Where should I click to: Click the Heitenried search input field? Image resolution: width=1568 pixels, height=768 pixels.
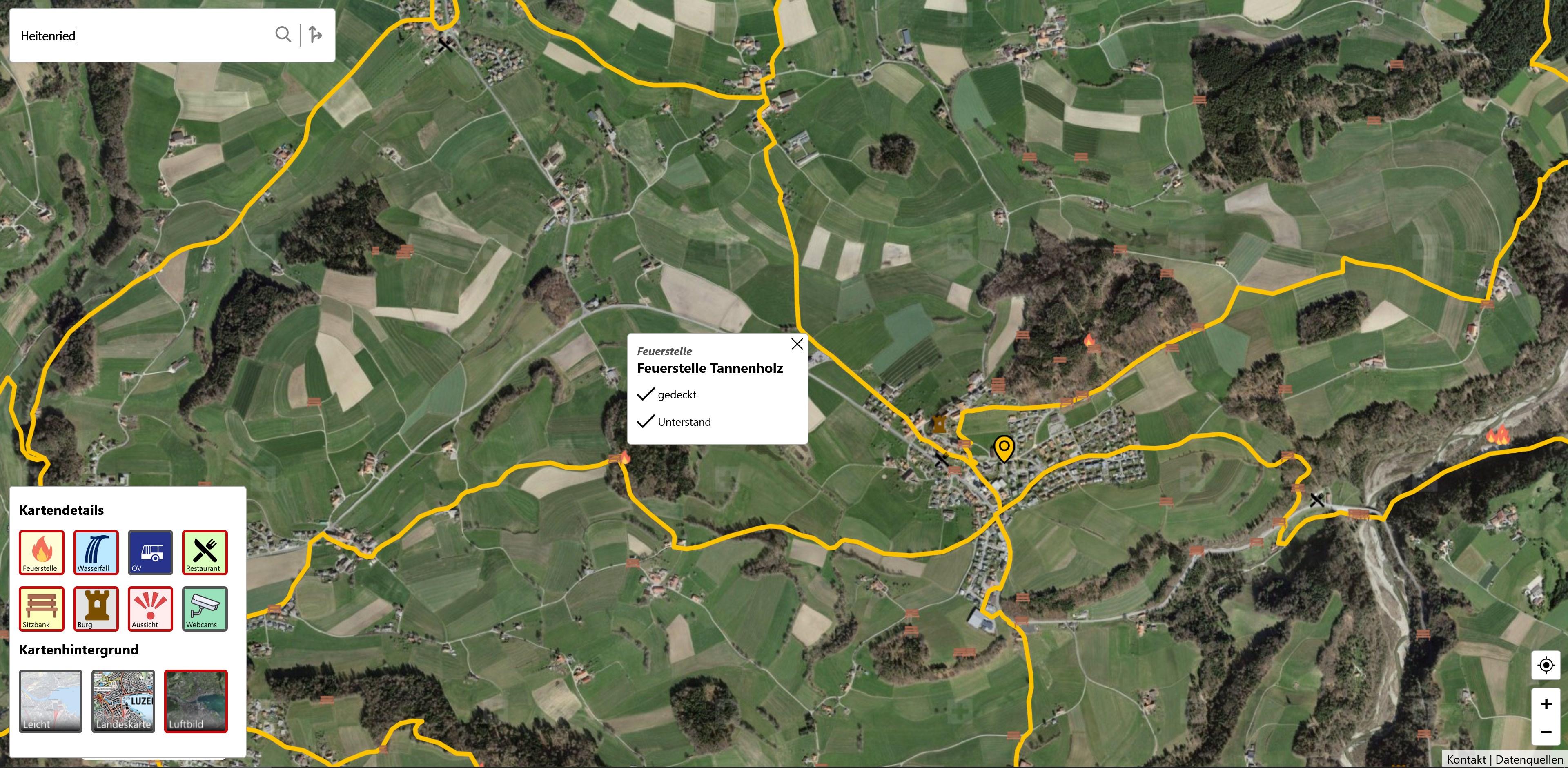(144, 35)
